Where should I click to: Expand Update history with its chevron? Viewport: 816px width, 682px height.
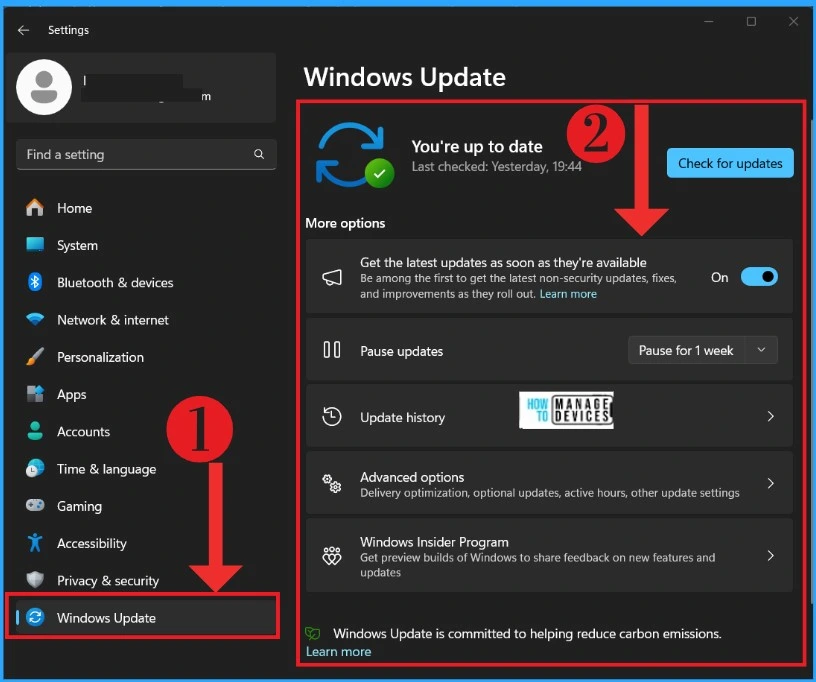pos(771,416)
